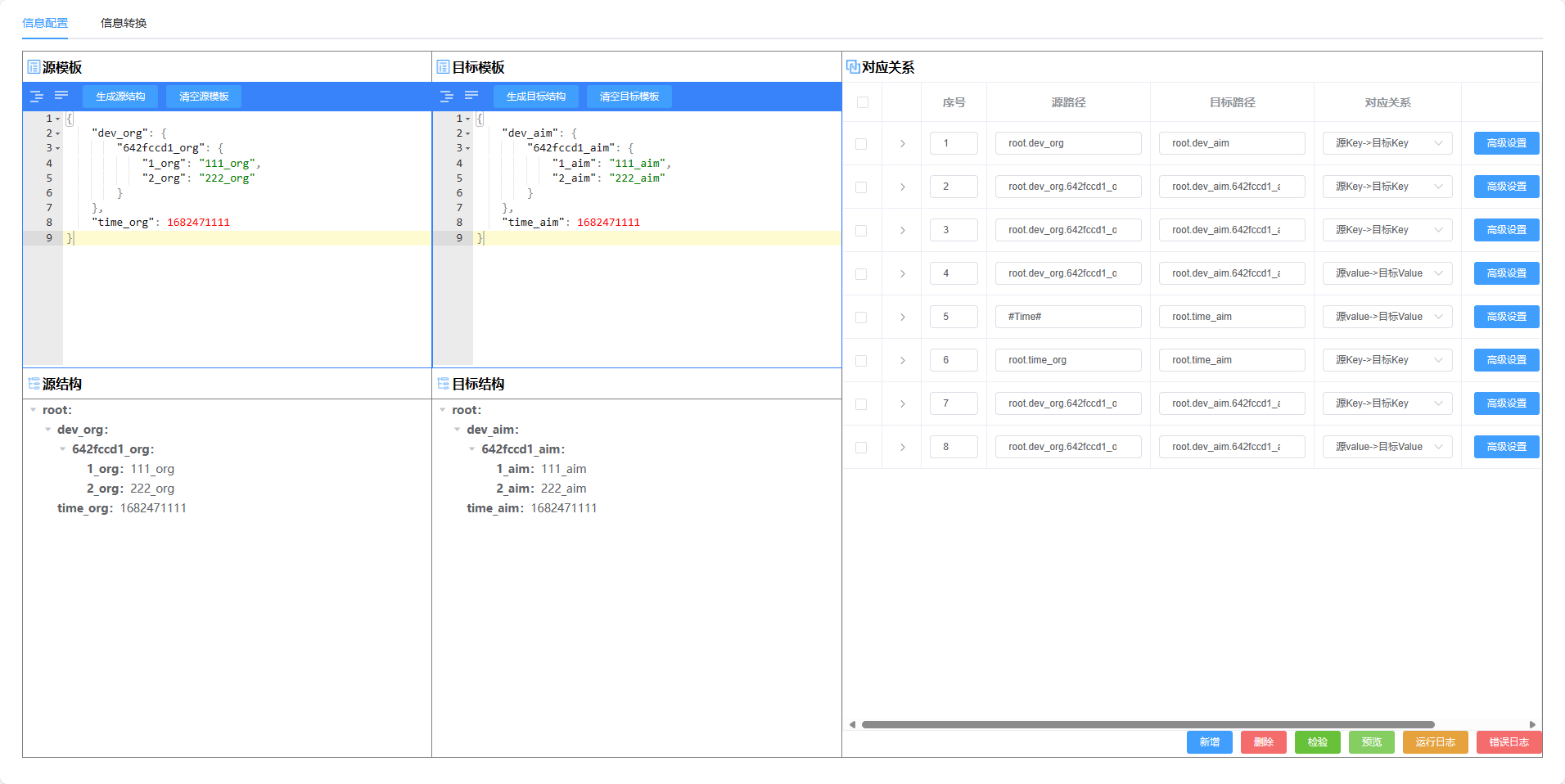
Task: Expand mapping row 2 with its chevron
Action: tap(902, 187)
